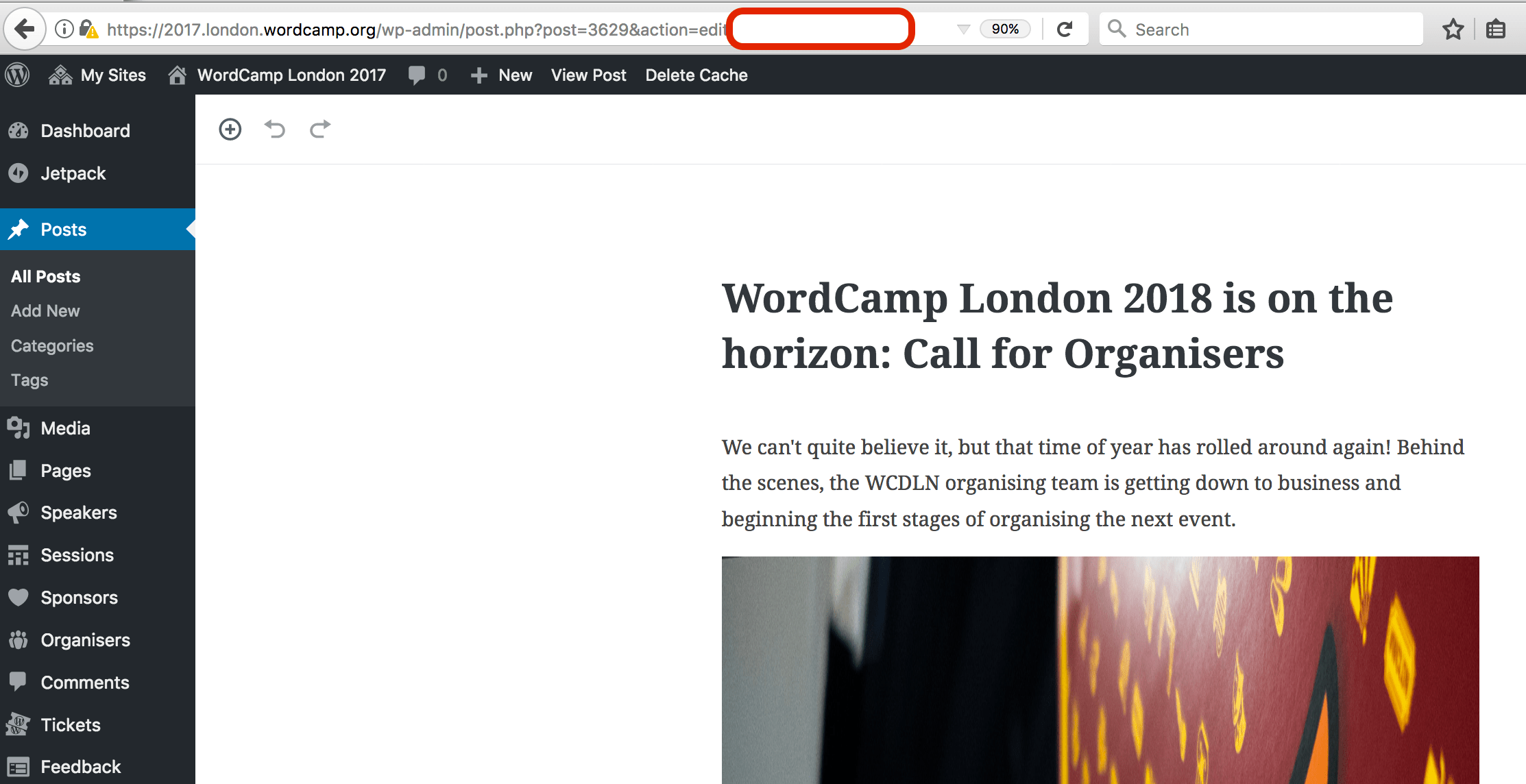Screen dimensions: 1526x784
Task: Reset the 90% zoom level indicator
Action: [x=1005, y=29]
